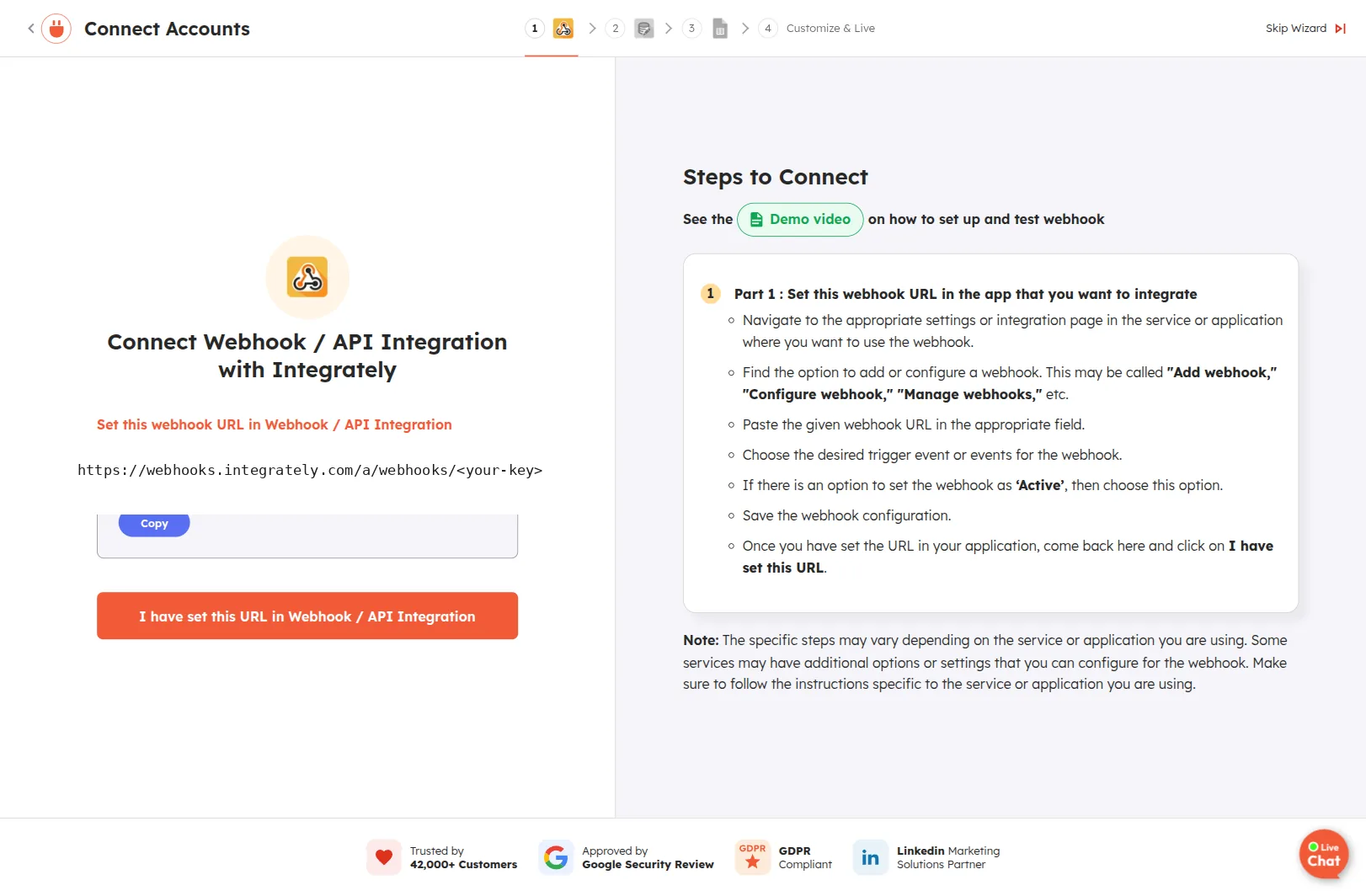Confirm I have set this URL button

[x=307, y=616]
